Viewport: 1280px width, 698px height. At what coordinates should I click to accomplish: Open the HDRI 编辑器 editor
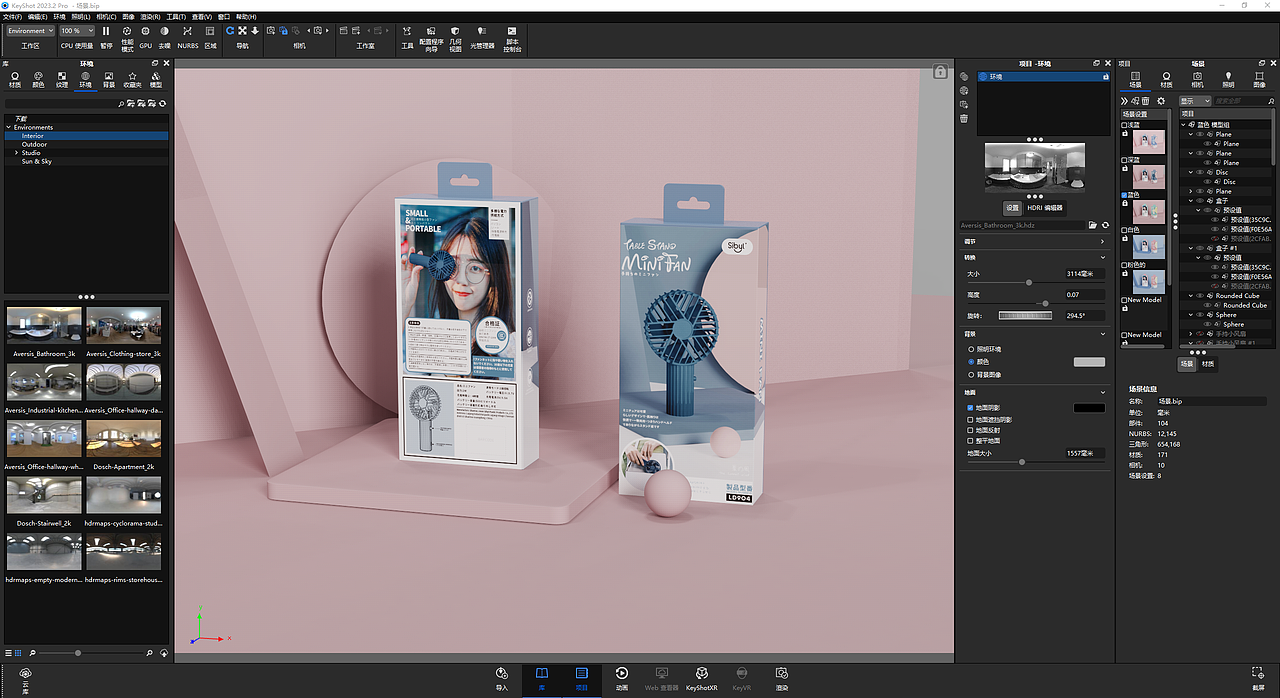[1046, 208]
